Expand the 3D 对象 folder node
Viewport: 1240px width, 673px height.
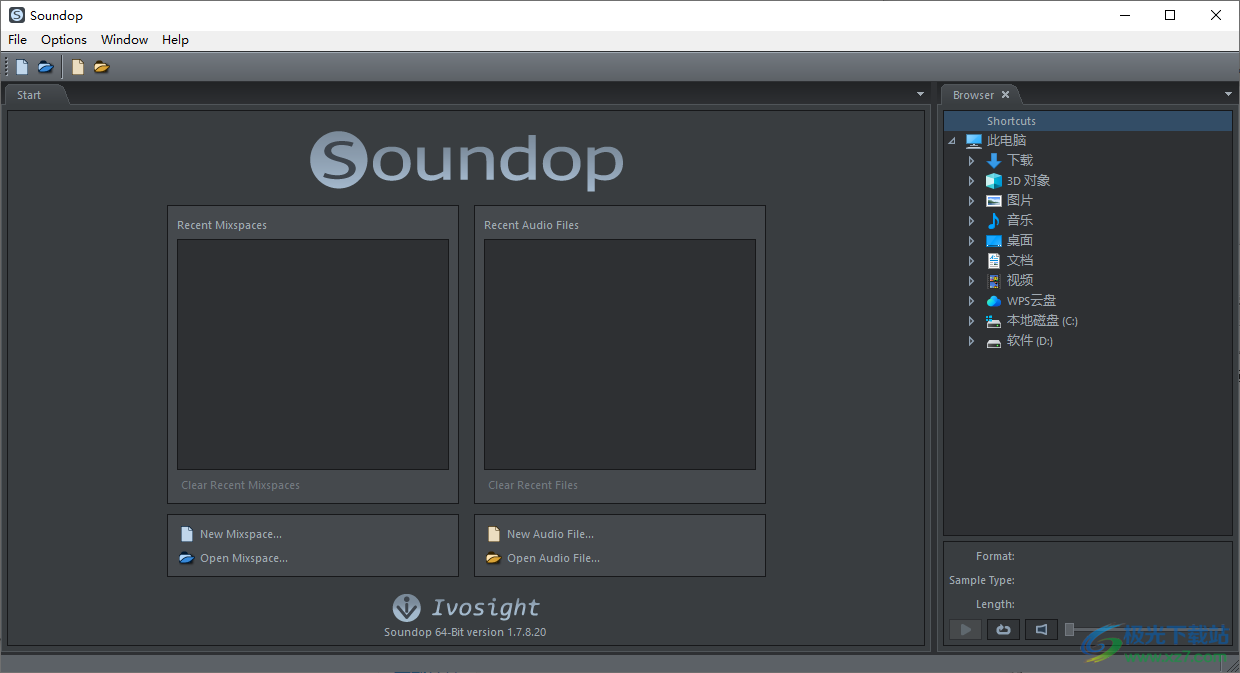971,181
